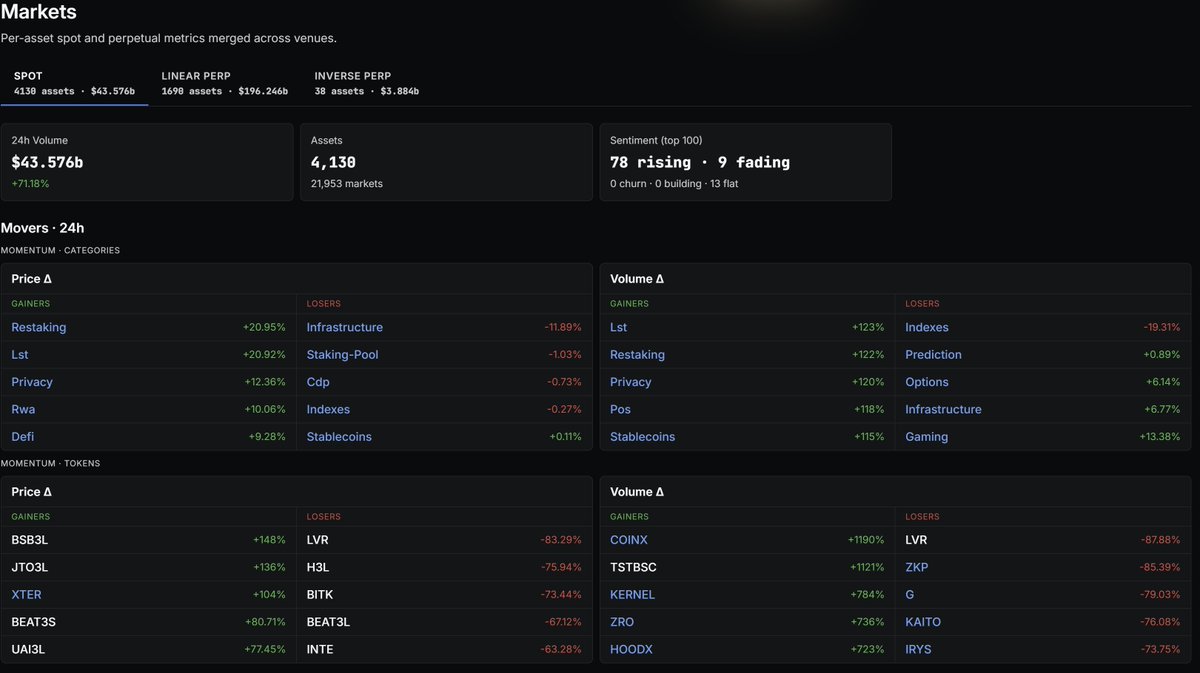Open Privacy category with +120% volume
1200x673 pixels.
pos(631,382)
